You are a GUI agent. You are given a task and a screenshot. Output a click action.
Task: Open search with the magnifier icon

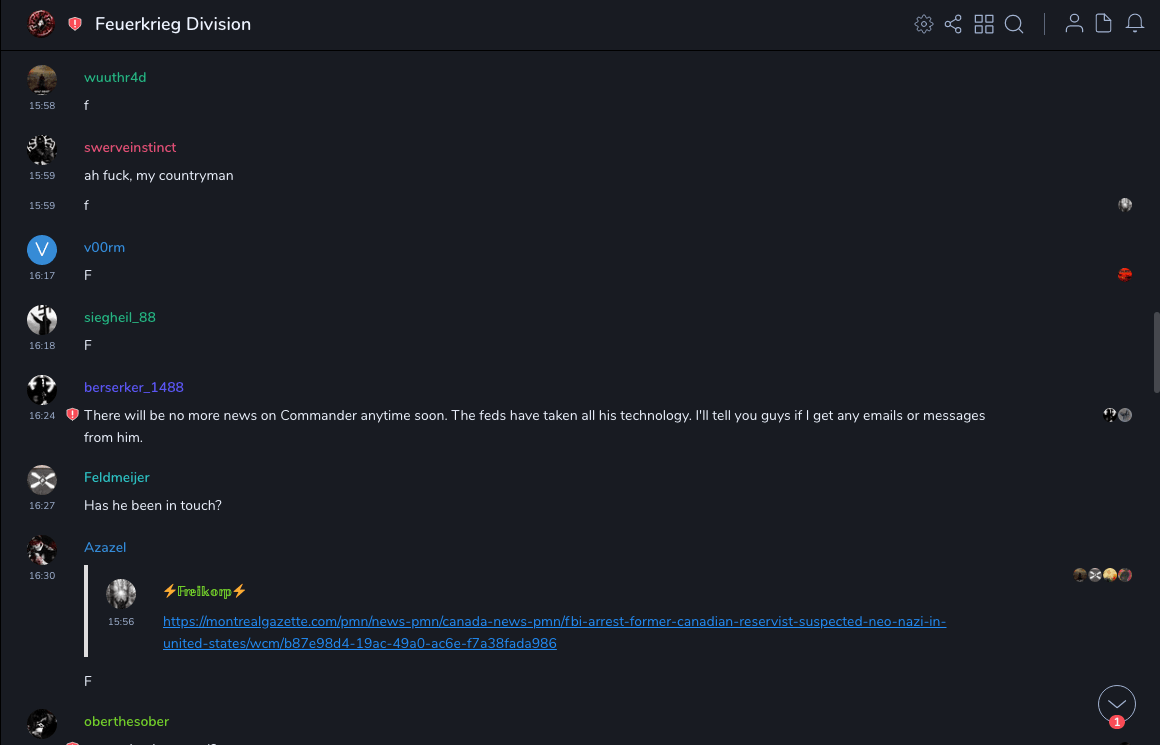click(1014, 24)
